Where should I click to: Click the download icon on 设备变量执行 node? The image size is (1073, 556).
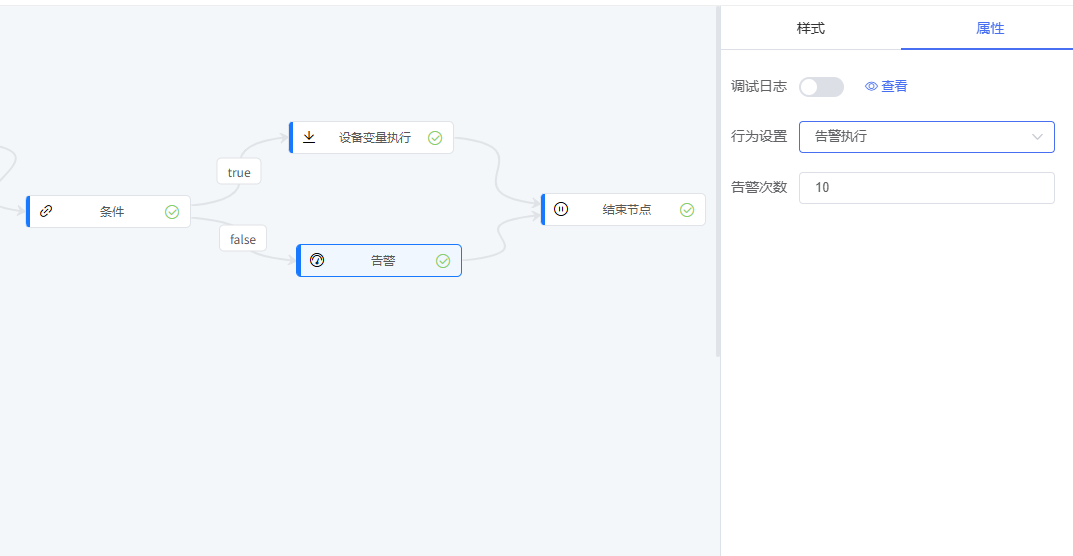[x=309, y=137]
